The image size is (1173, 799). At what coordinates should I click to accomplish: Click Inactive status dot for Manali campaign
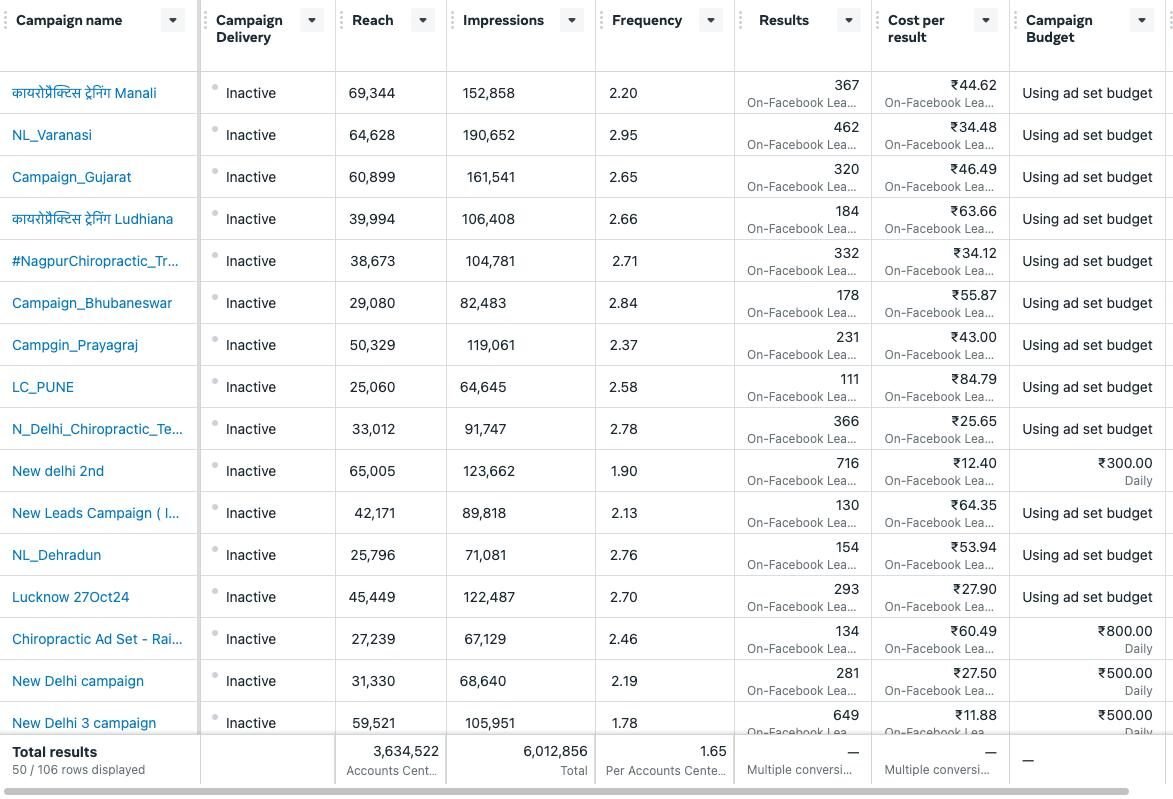tap(215, 88)
